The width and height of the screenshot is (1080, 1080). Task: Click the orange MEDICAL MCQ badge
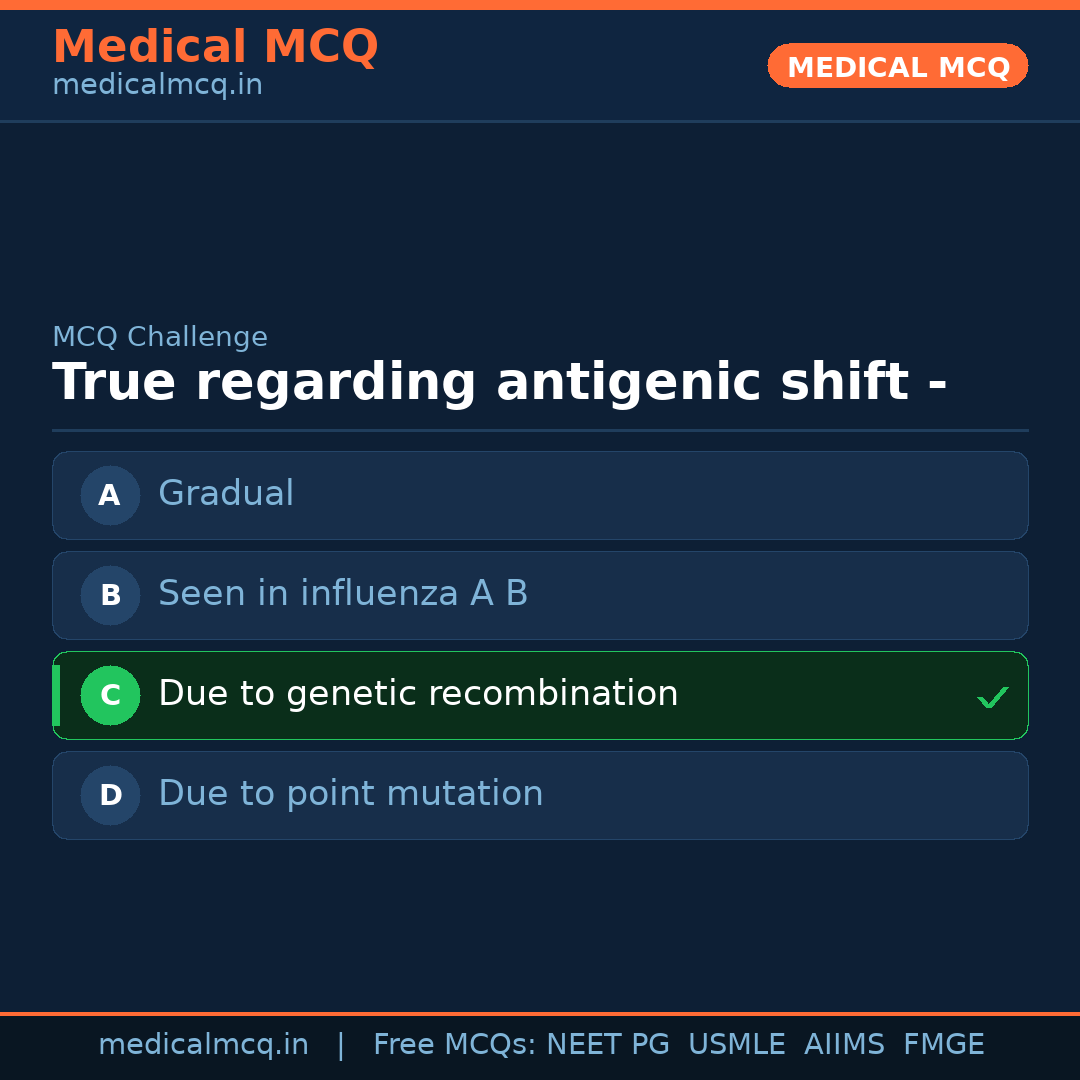pyautogui.click(x=897, y=66)
